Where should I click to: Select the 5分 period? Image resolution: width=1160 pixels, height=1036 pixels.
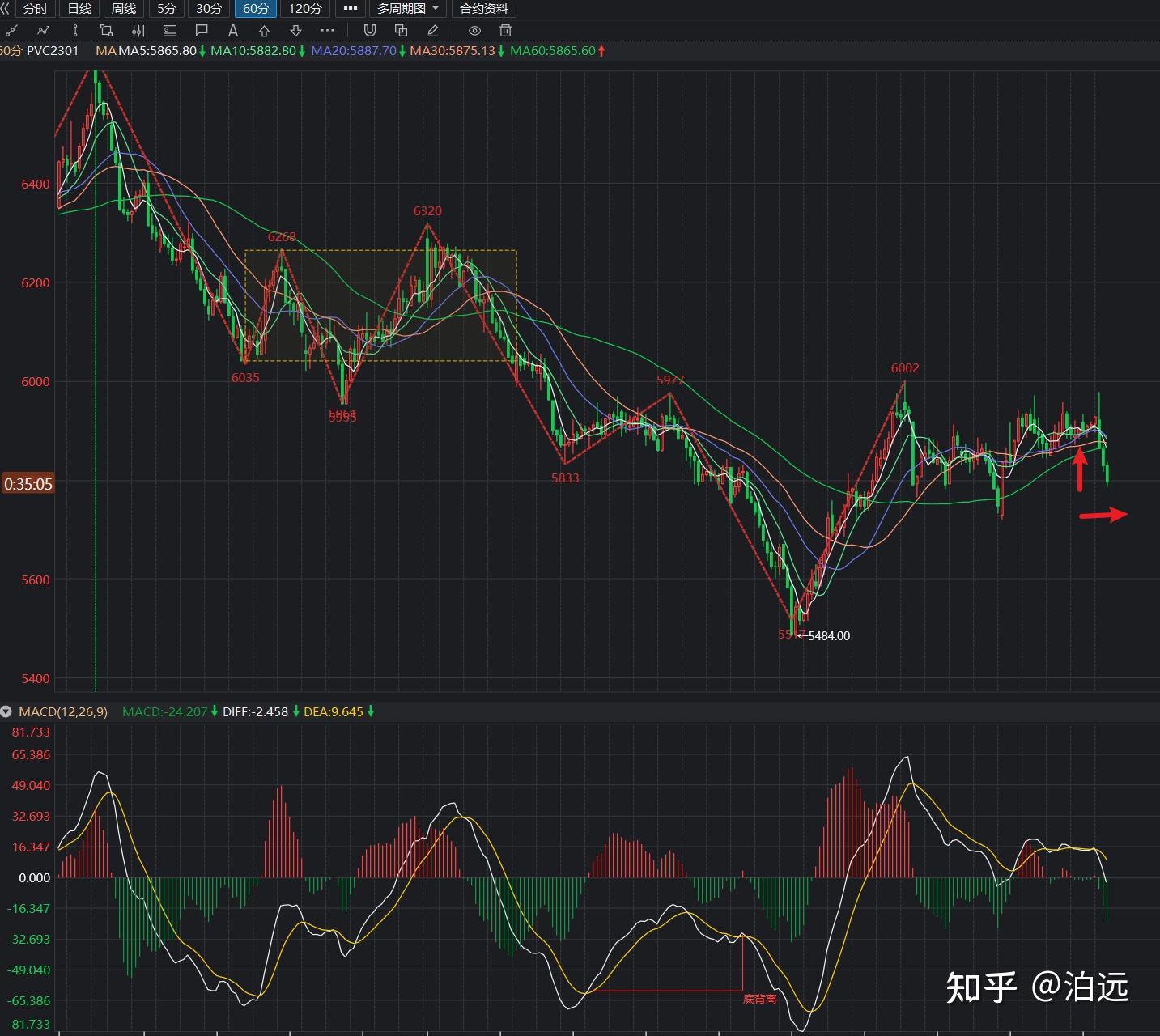[x=166, y=9]
